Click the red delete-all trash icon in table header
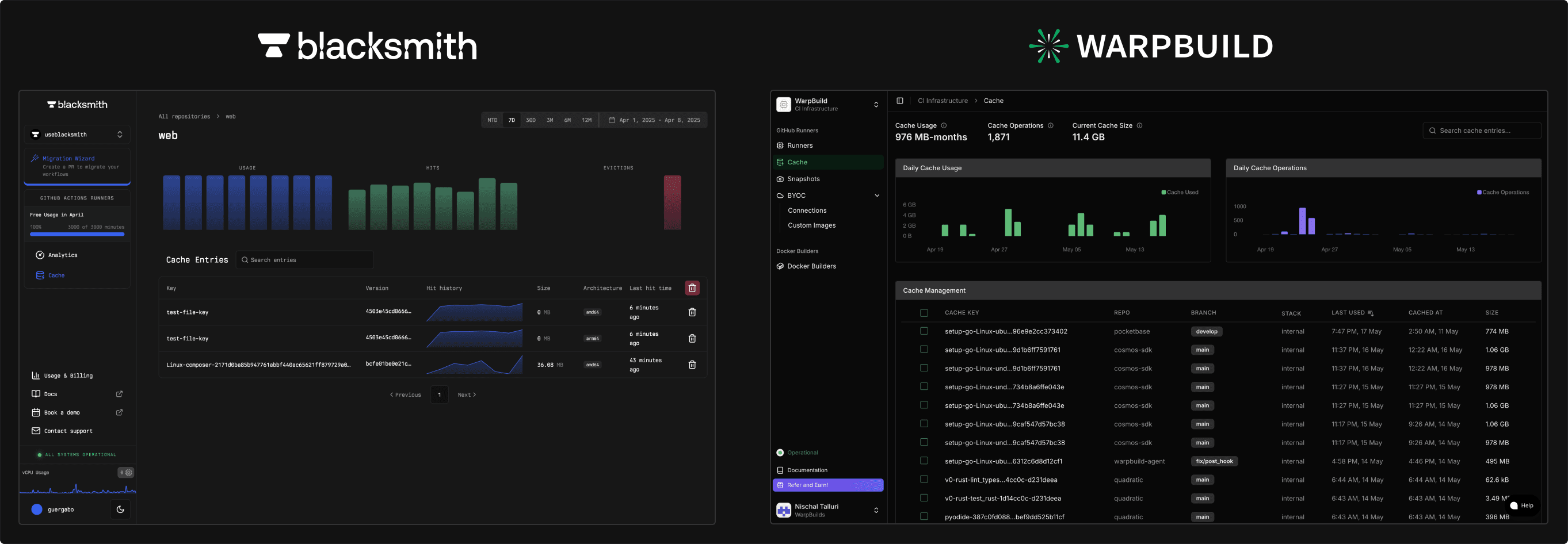The height and width of the screenshot is (544, 1568). click(692, 288)
